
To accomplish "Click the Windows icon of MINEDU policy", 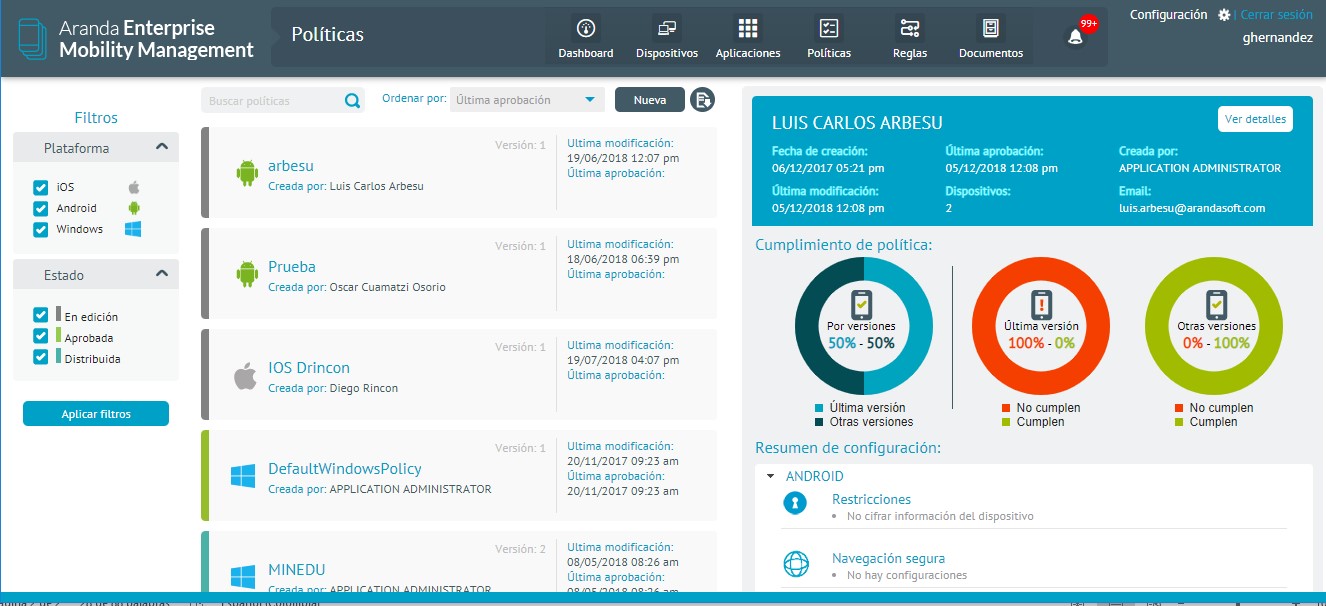I will [x=243, y=577].
